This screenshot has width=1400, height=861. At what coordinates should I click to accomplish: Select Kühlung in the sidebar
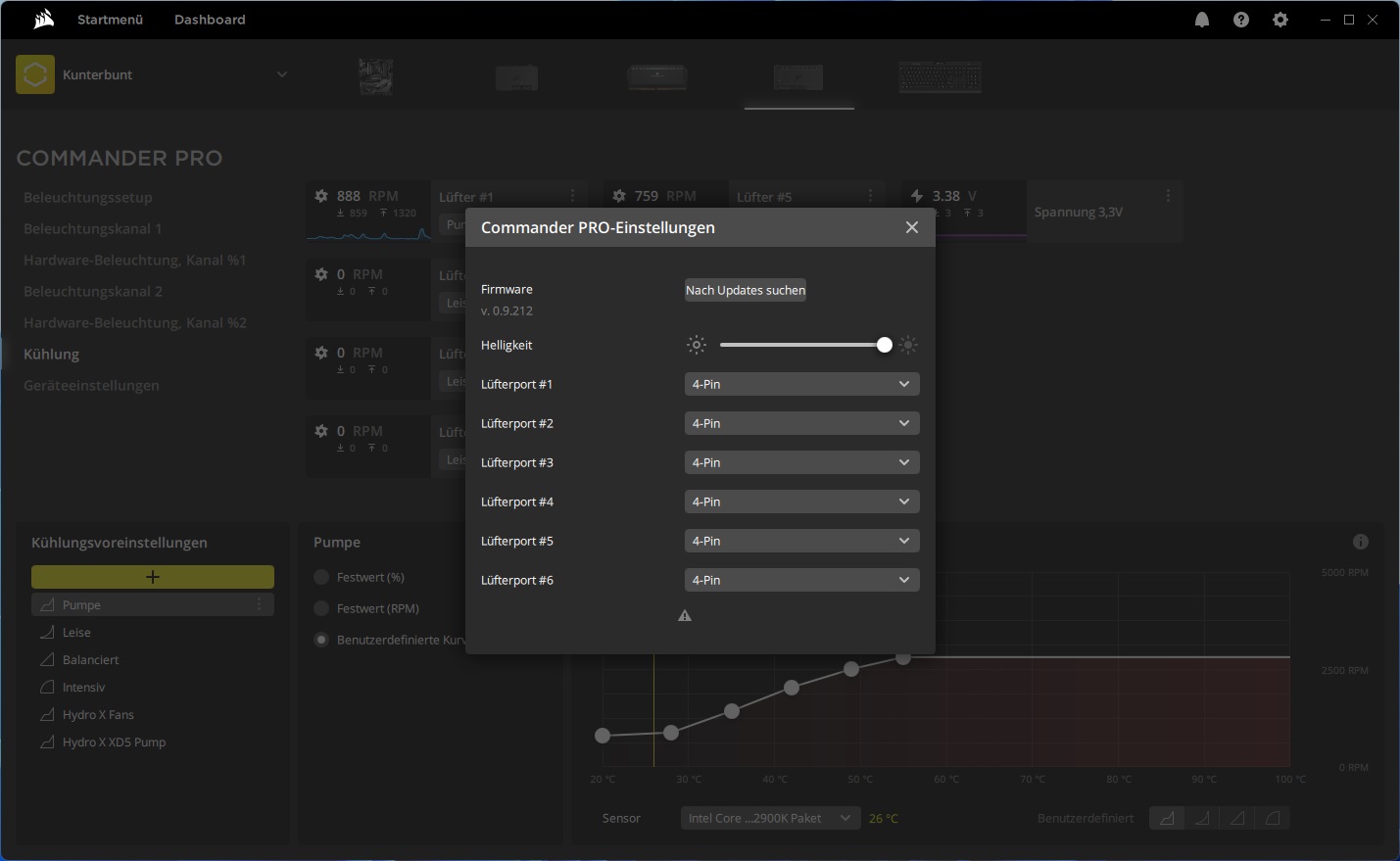coord(51,354)
